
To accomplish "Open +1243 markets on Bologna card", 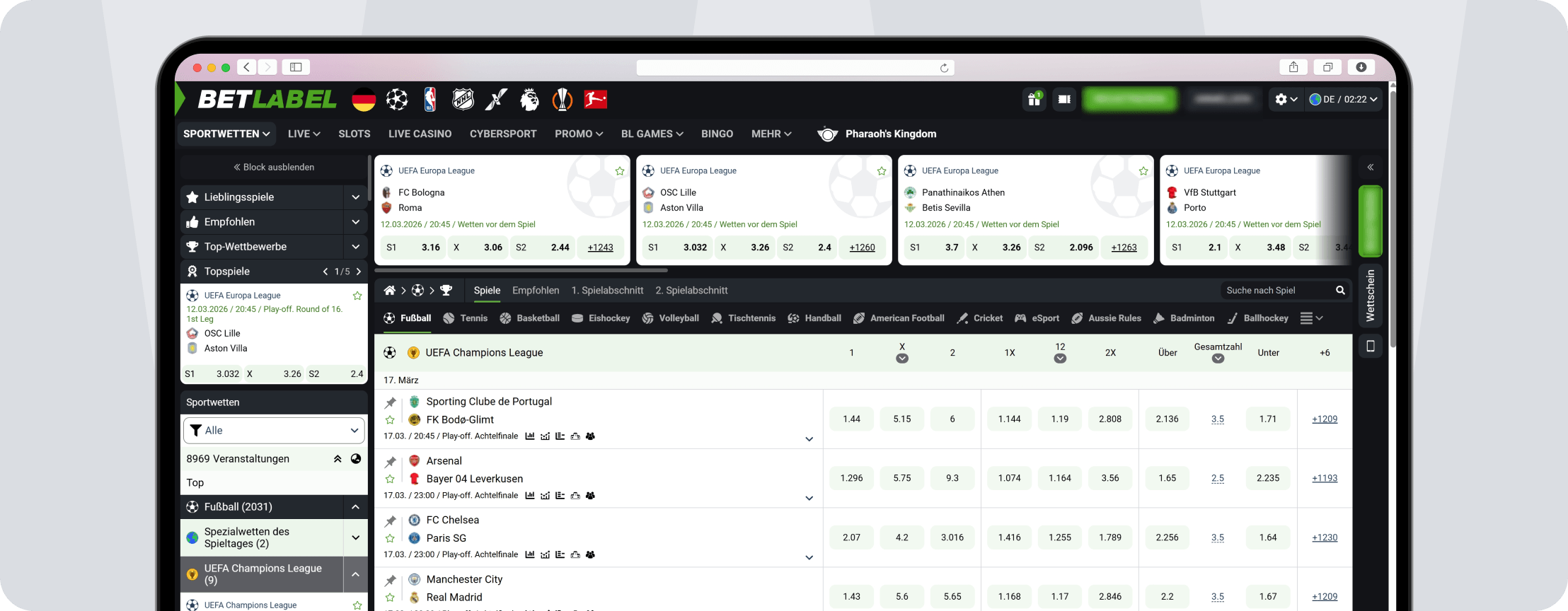I will tap(600, 248).
